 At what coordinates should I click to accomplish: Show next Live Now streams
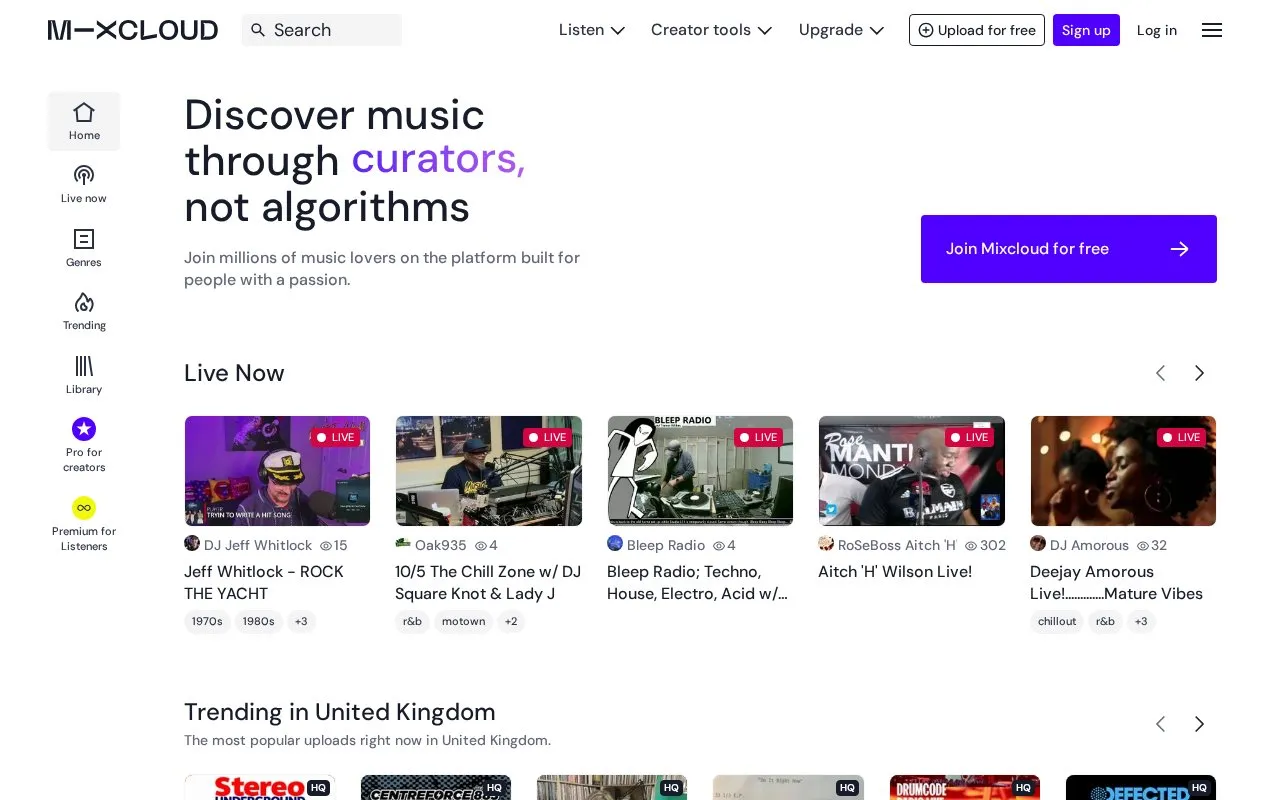pyautogui.click(x=1199, y=373)
